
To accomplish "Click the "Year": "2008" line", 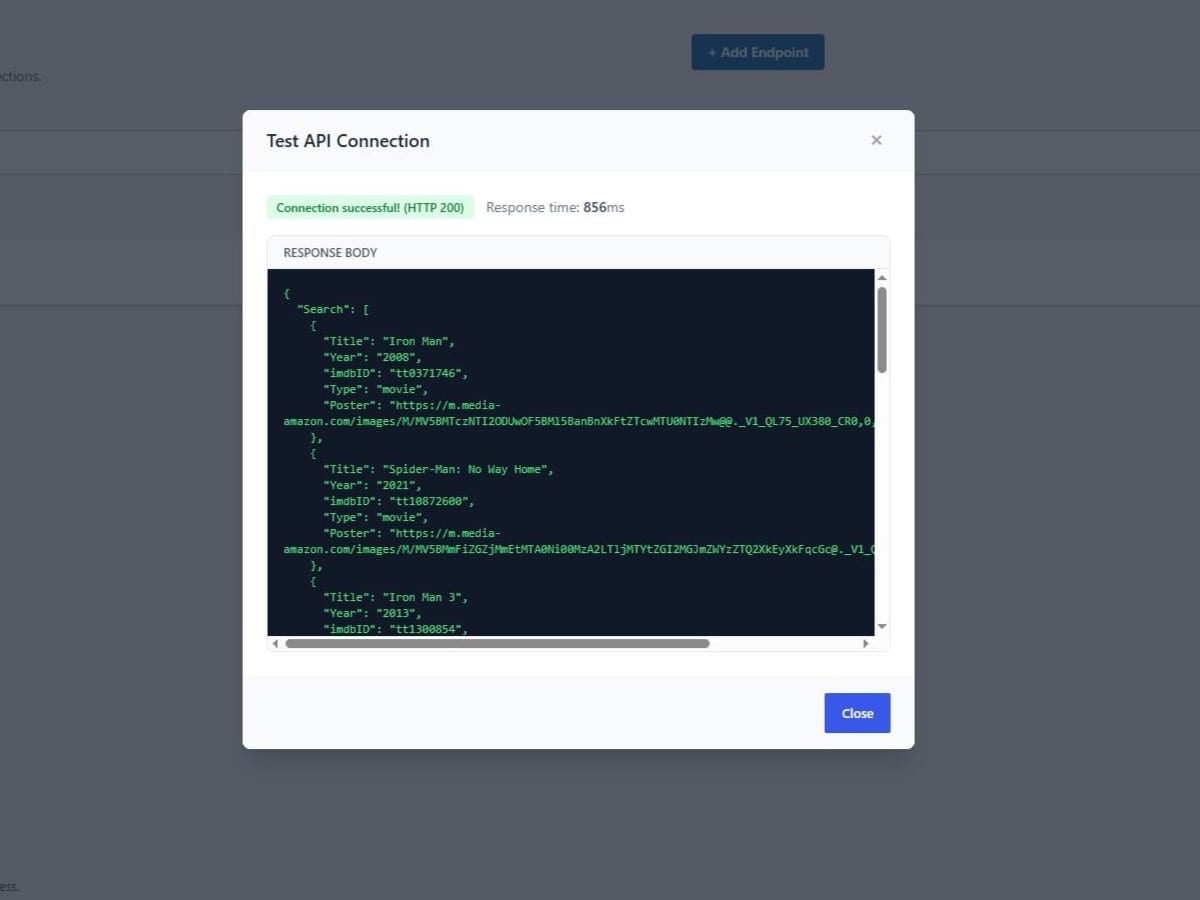I will point(372,357).
